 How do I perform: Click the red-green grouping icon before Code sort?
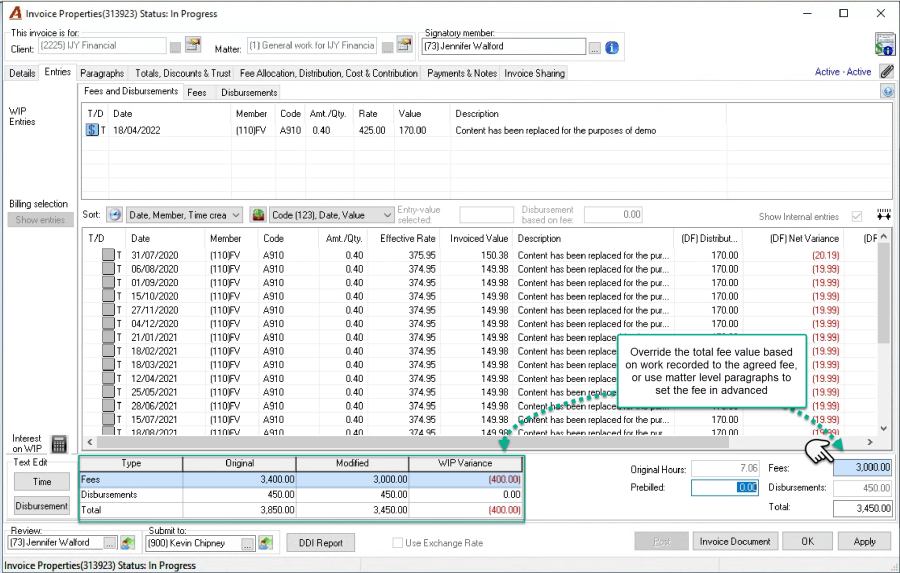coord(258,215)
